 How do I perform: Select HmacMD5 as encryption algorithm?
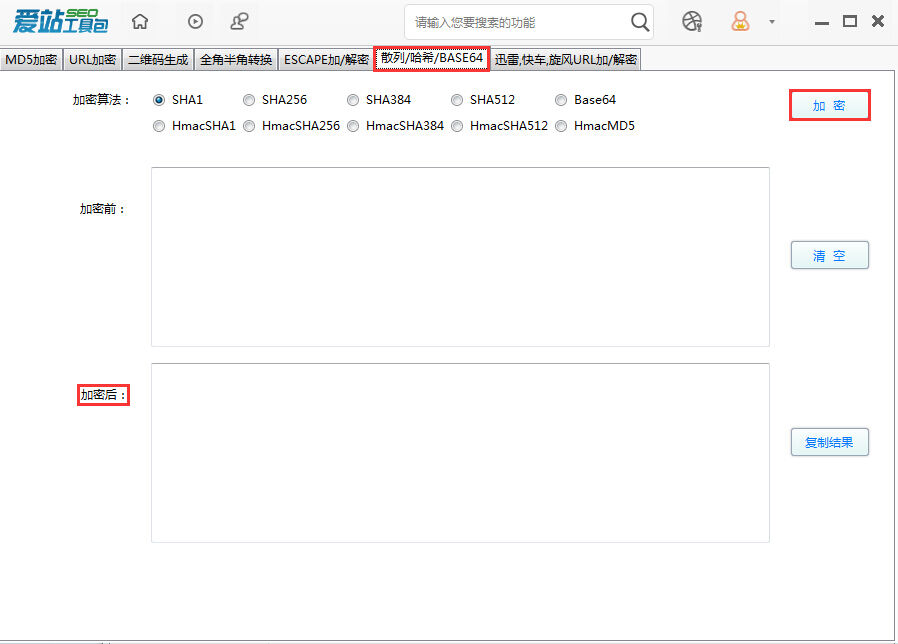561,126
